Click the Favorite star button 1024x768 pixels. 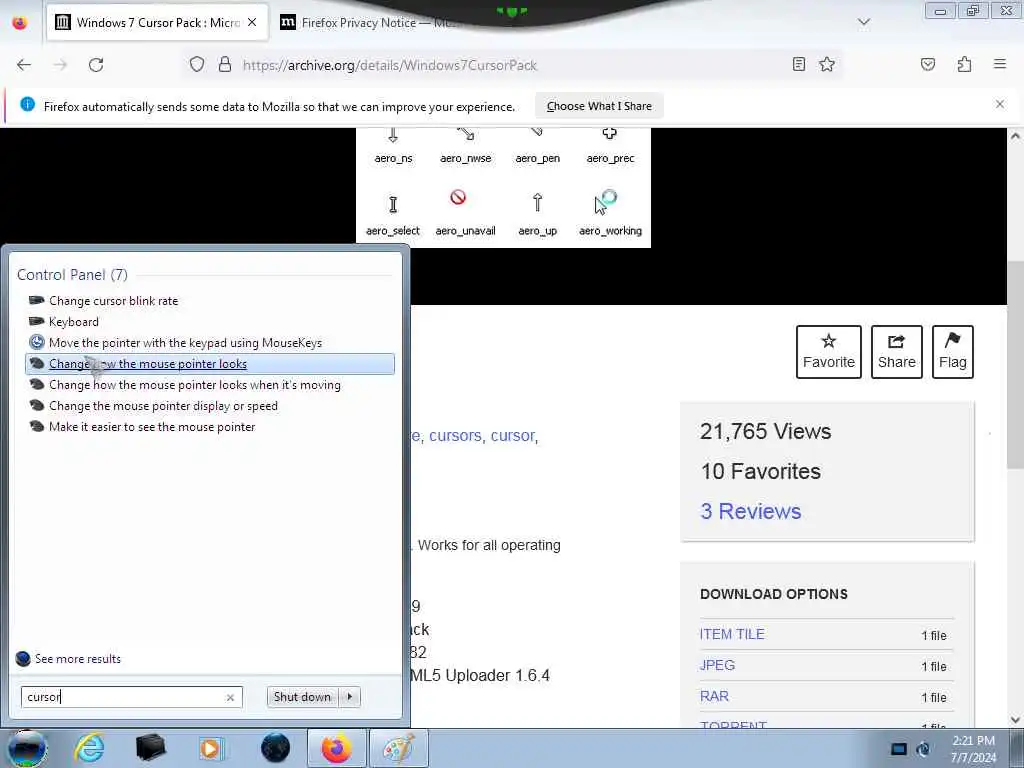(829, 352)
